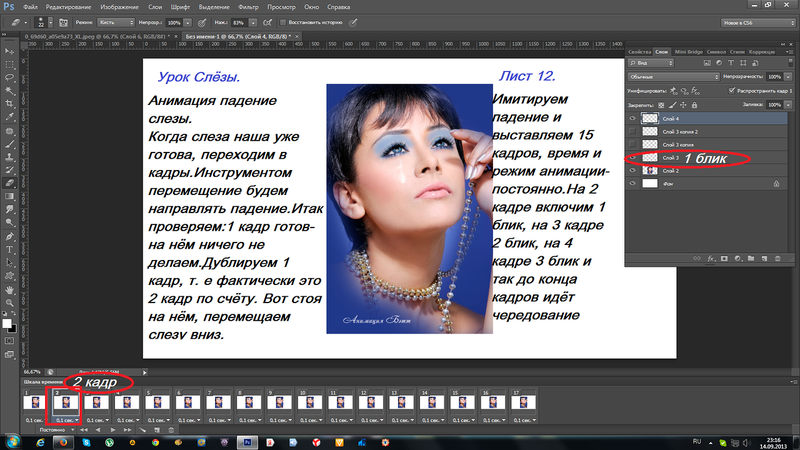Show layer 'Слой 3 копия 2'
The image size is (800, 450).
(633, 132)
